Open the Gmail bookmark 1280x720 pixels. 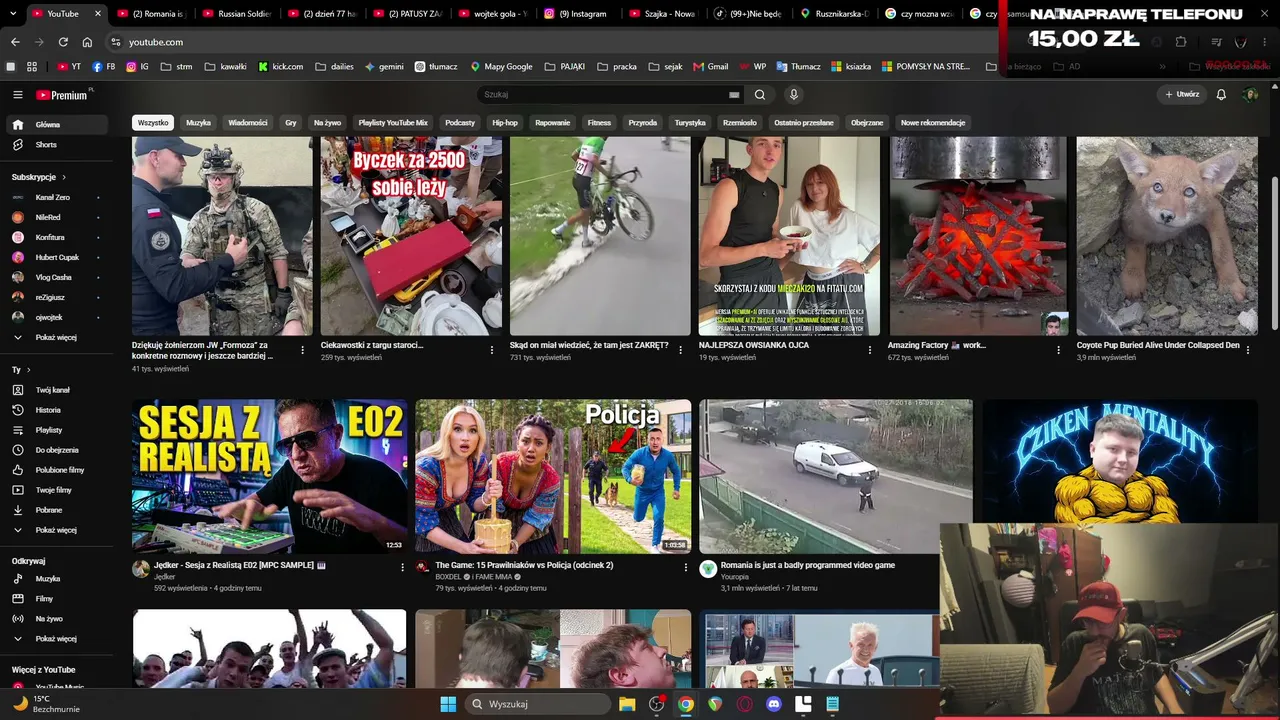click(x=711, y=67)
